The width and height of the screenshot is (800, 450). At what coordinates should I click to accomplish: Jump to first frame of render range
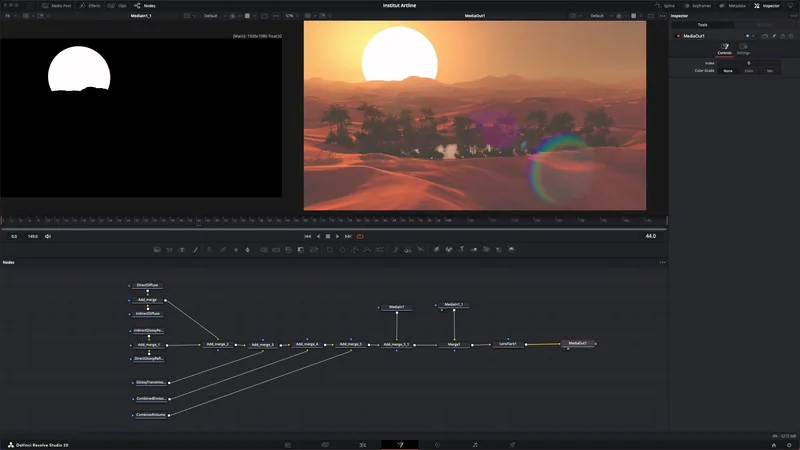click(307, 236)
